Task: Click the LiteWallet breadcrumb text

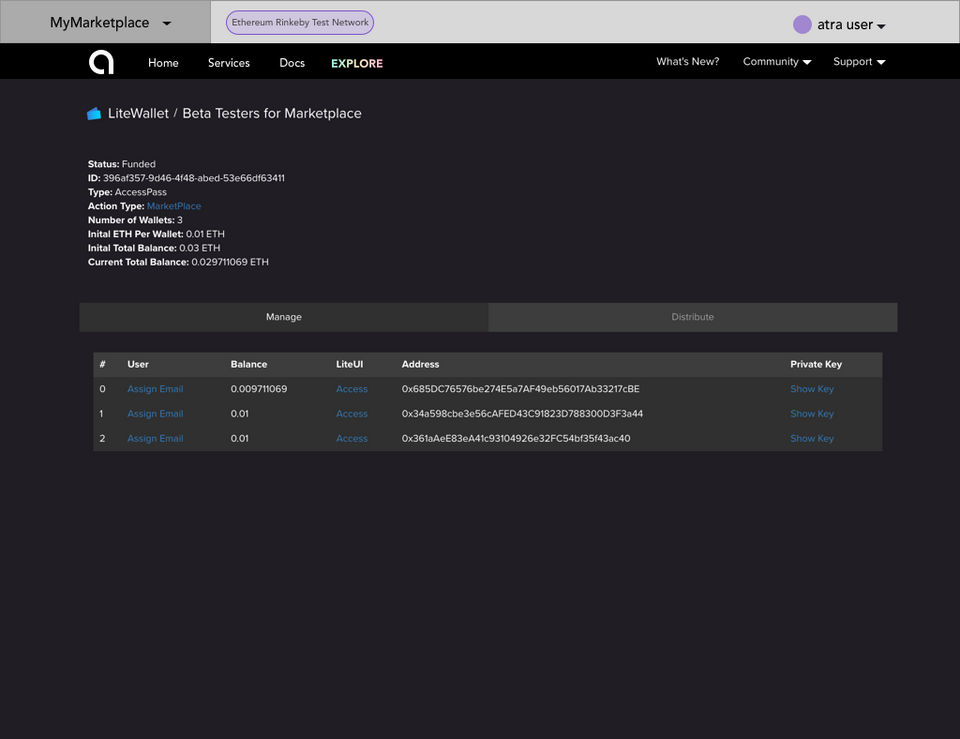Action: point(138,114)
